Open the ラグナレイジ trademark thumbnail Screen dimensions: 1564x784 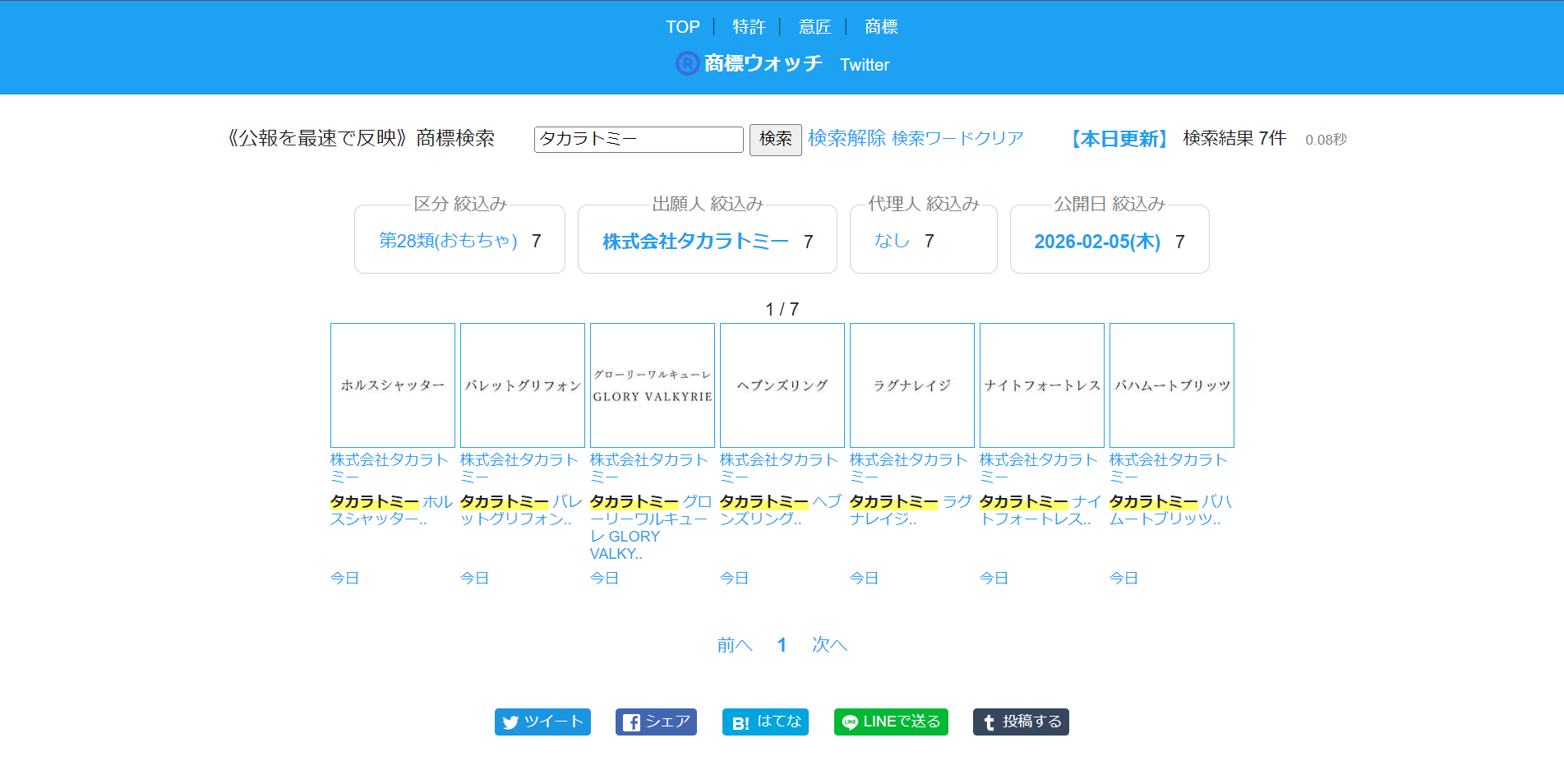pos(912,385)
